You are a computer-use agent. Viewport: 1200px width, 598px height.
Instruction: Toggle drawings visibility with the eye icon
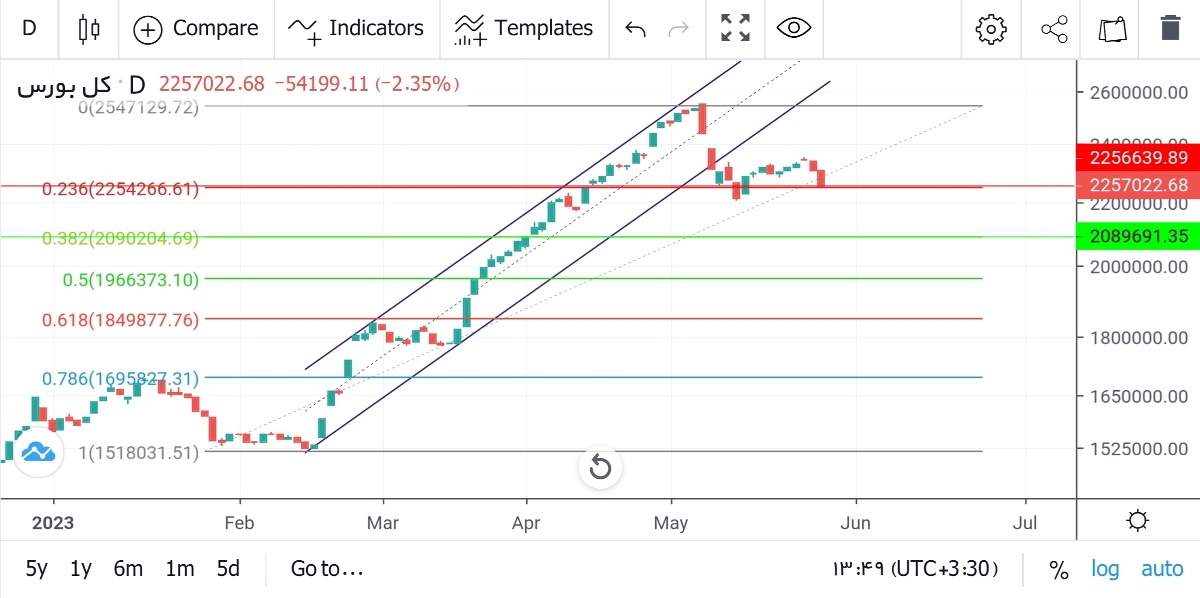tap(793, 28)
